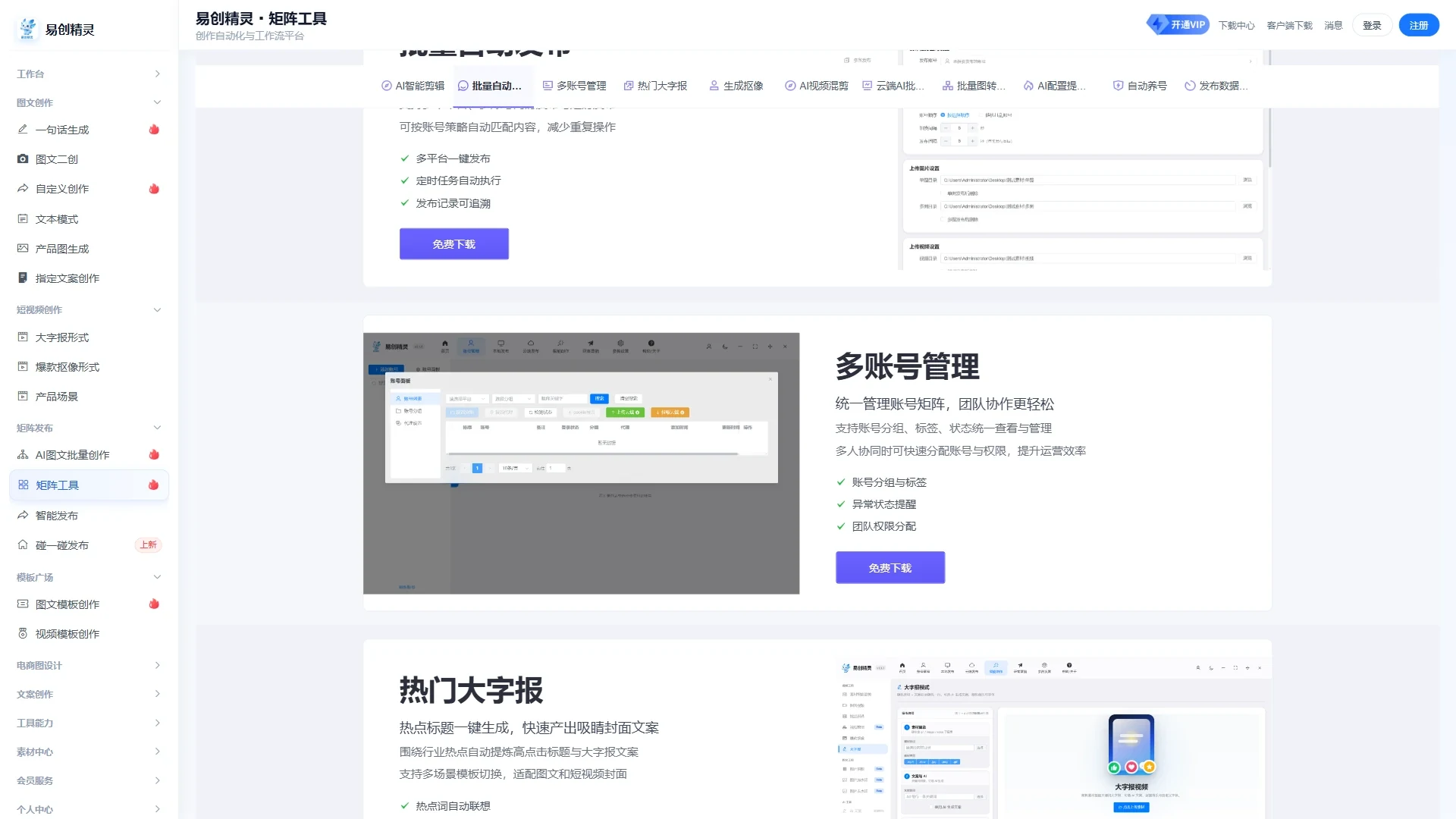Click the 注册 button
The height and width of the screenshot is (819, 1456).
click(1419, 25)
